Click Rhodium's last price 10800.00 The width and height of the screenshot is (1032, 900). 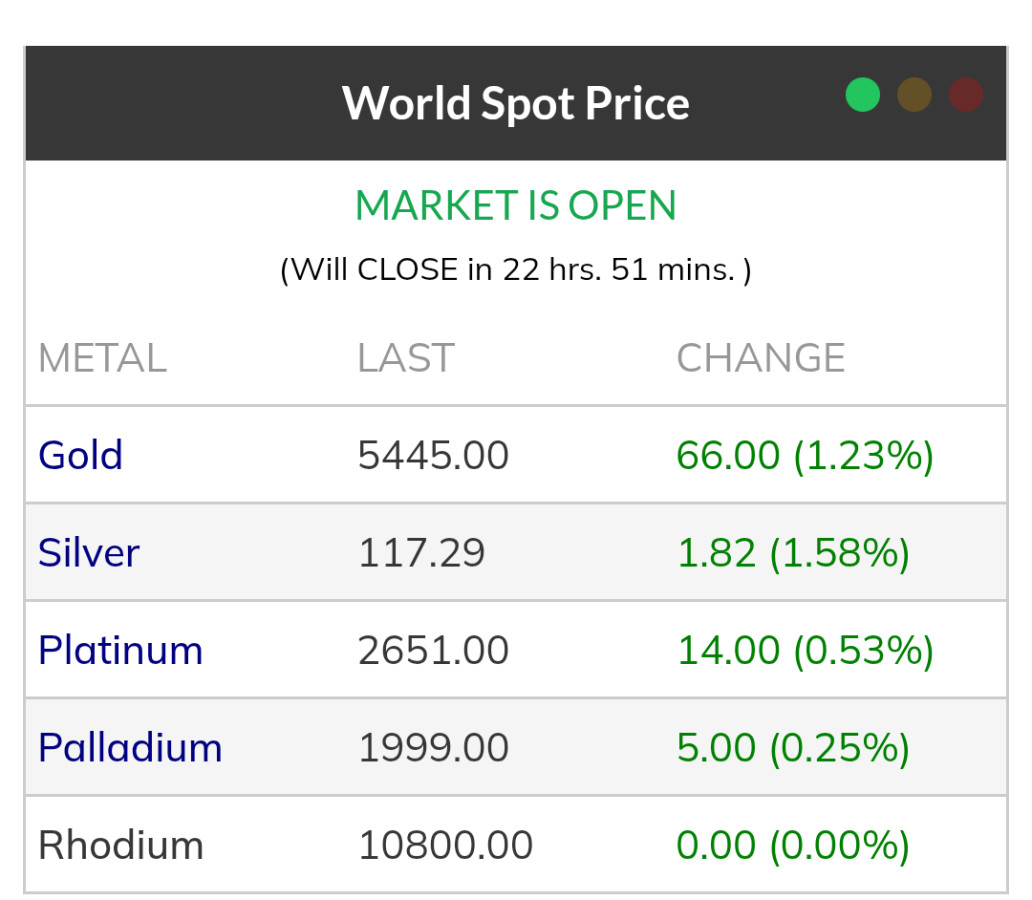tap(445, 845)
